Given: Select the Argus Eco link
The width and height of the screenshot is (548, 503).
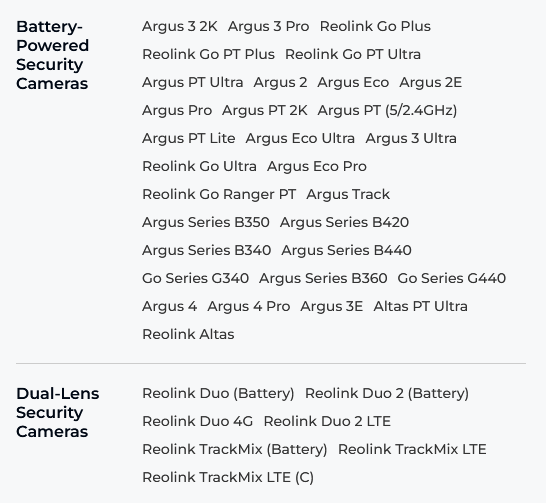Looking at the screenshot, I should tap(353, 82).
